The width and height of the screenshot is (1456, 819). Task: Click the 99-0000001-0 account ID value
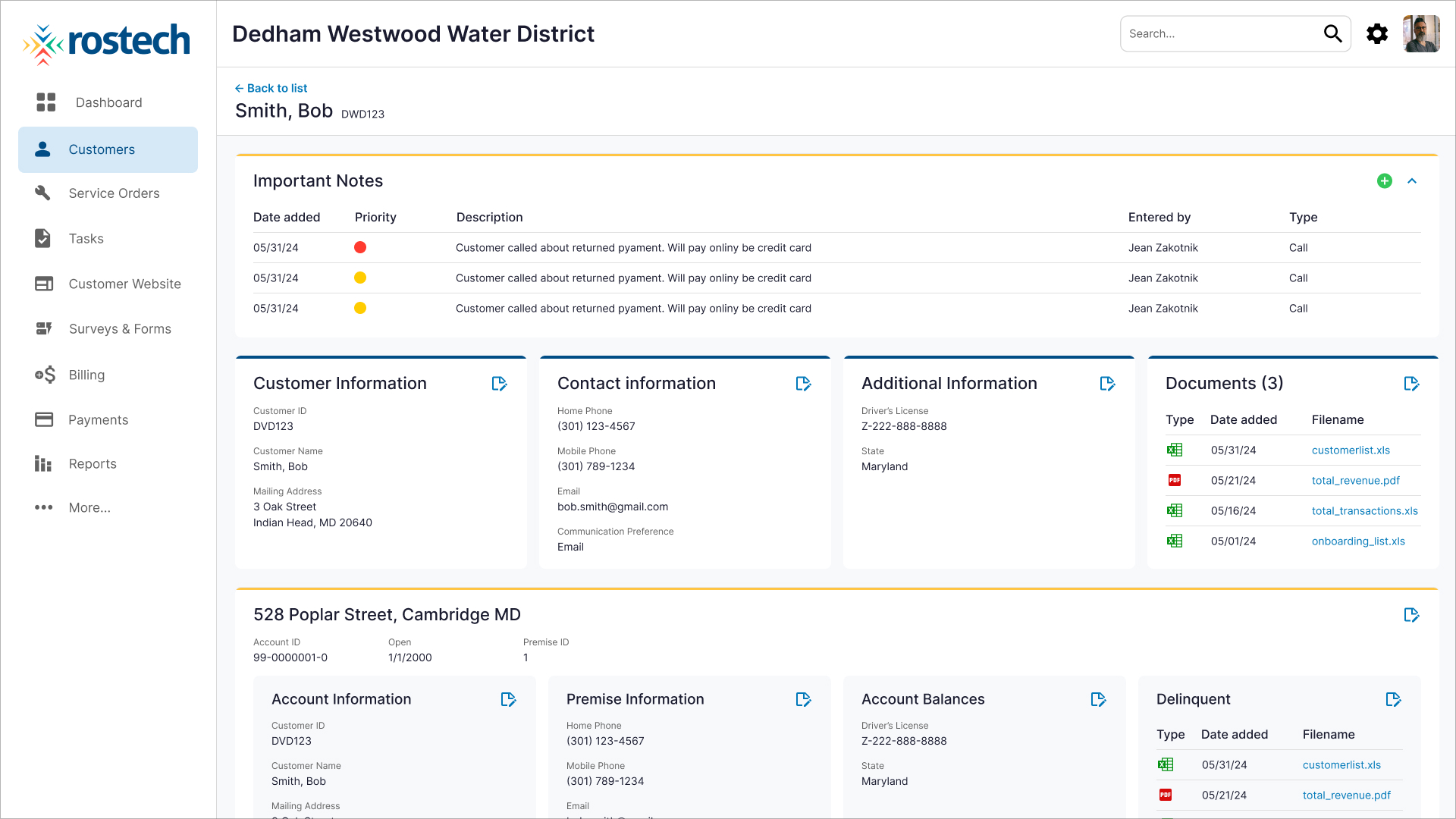(290, 657)
